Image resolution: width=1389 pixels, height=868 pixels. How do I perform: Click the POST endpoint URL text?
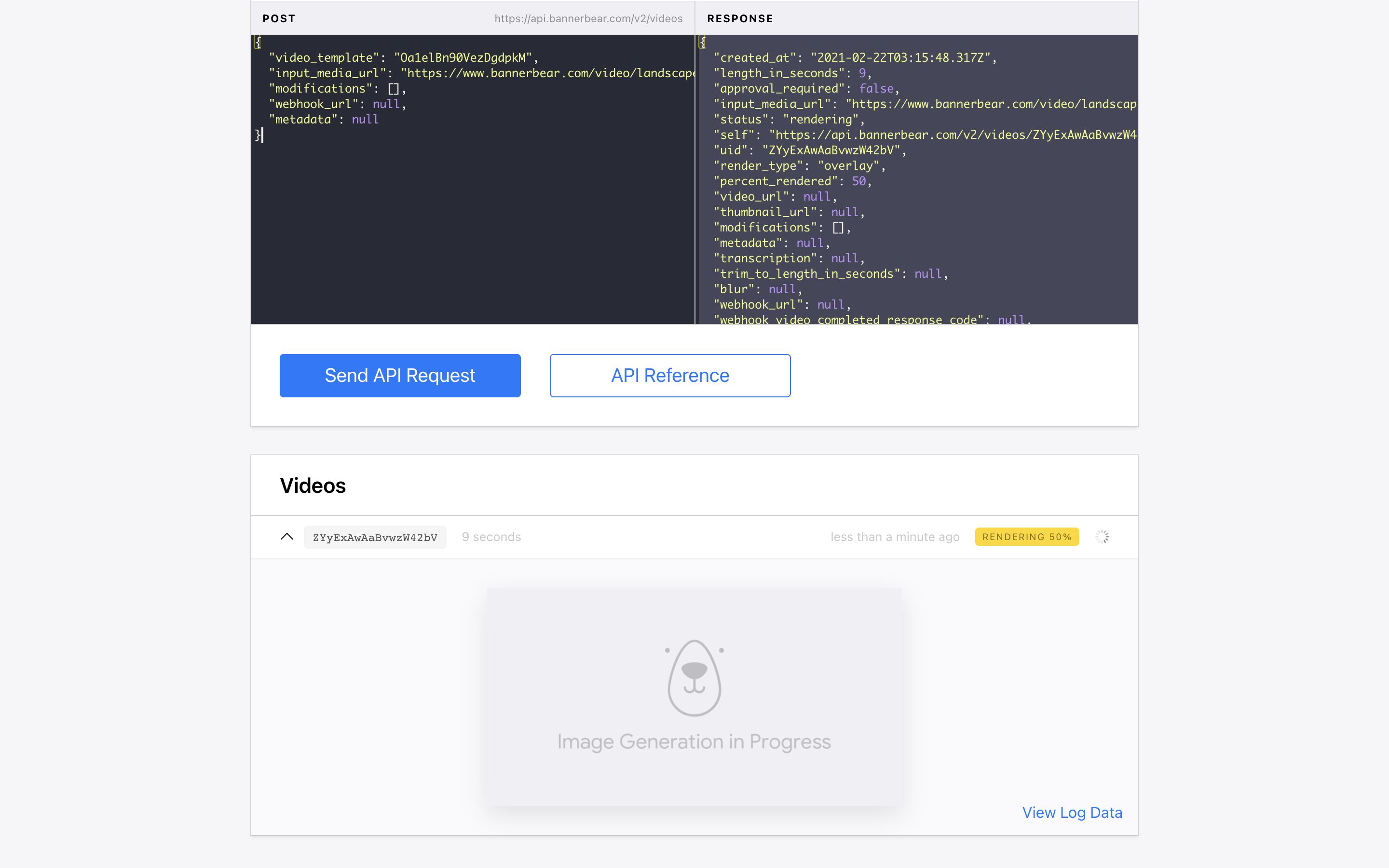coord(588,18)
